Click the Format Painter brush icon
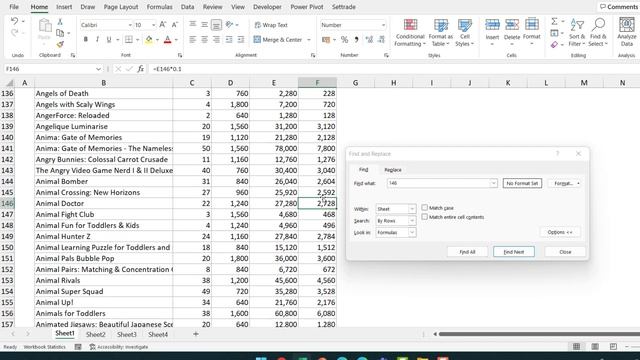Viewport: 640px width, 360px height. point(60,44)
